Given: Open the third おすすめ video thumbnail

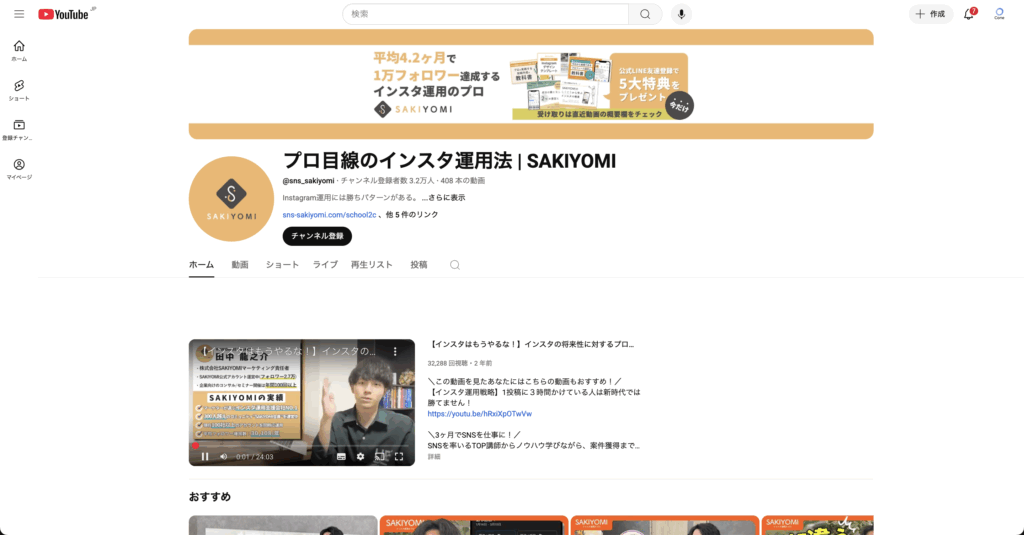Looking at the screenshot, I should point(665,525).
